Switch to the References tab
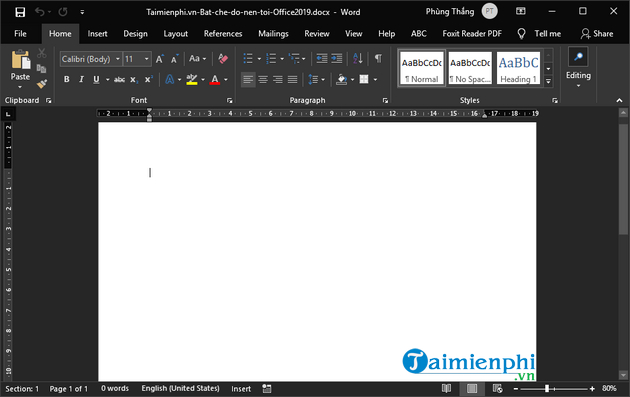630x397 pixels. click(x=223, y=34)
